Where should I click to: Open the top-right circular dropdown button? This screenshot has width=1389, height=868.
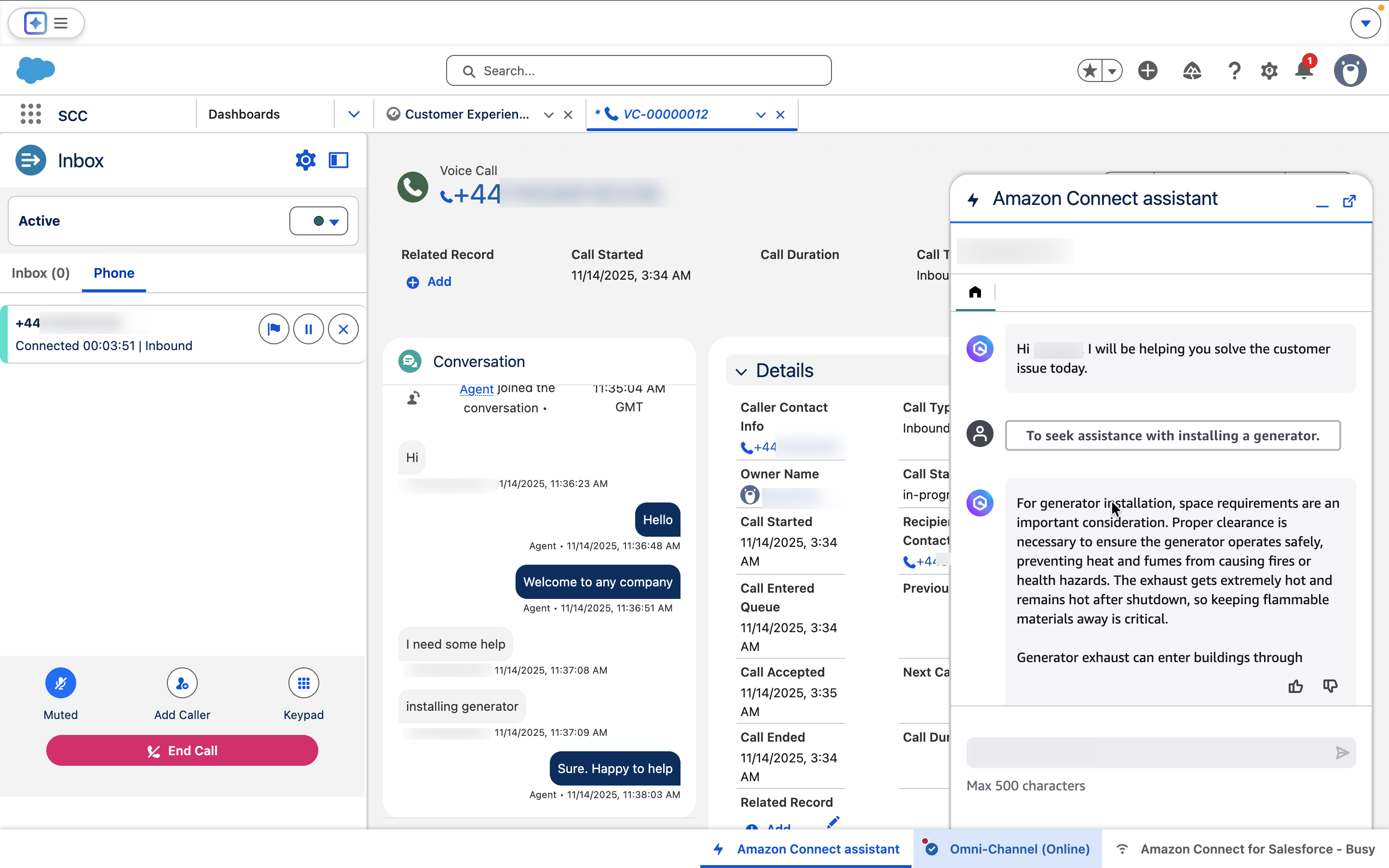pos(1365,23)
